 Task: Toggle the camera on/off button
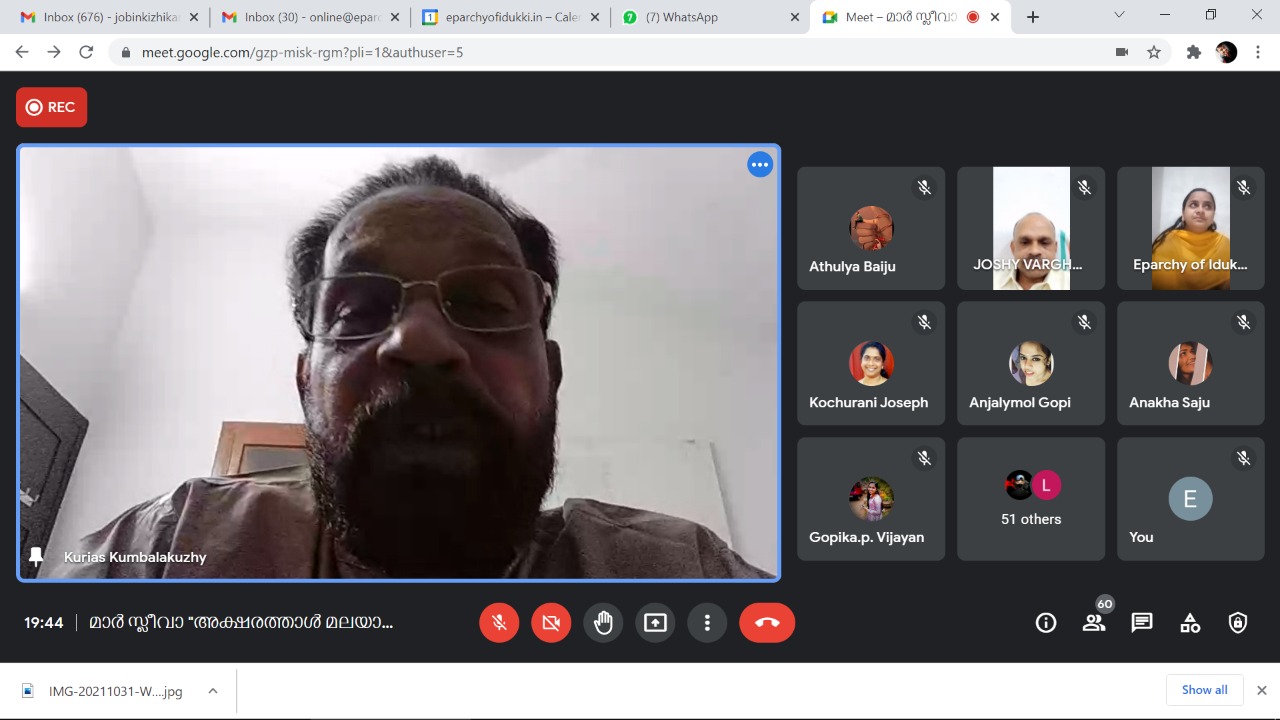[551, 623]
